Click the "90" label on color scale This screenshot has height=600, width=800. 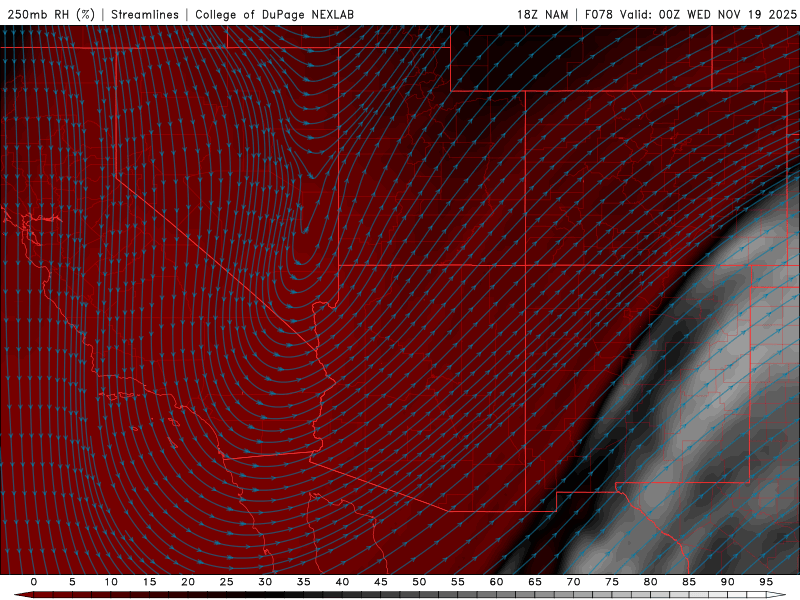point(728,582)
